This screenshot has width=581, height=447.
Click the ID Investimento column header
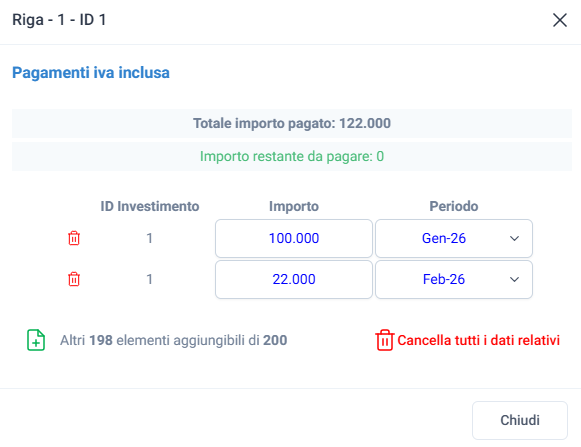(x=150, y=206)
